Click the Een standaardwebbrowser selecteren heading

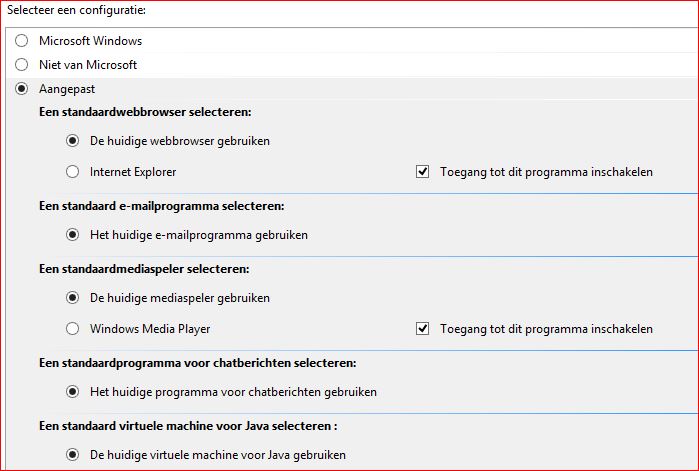[x=145, y=112]
